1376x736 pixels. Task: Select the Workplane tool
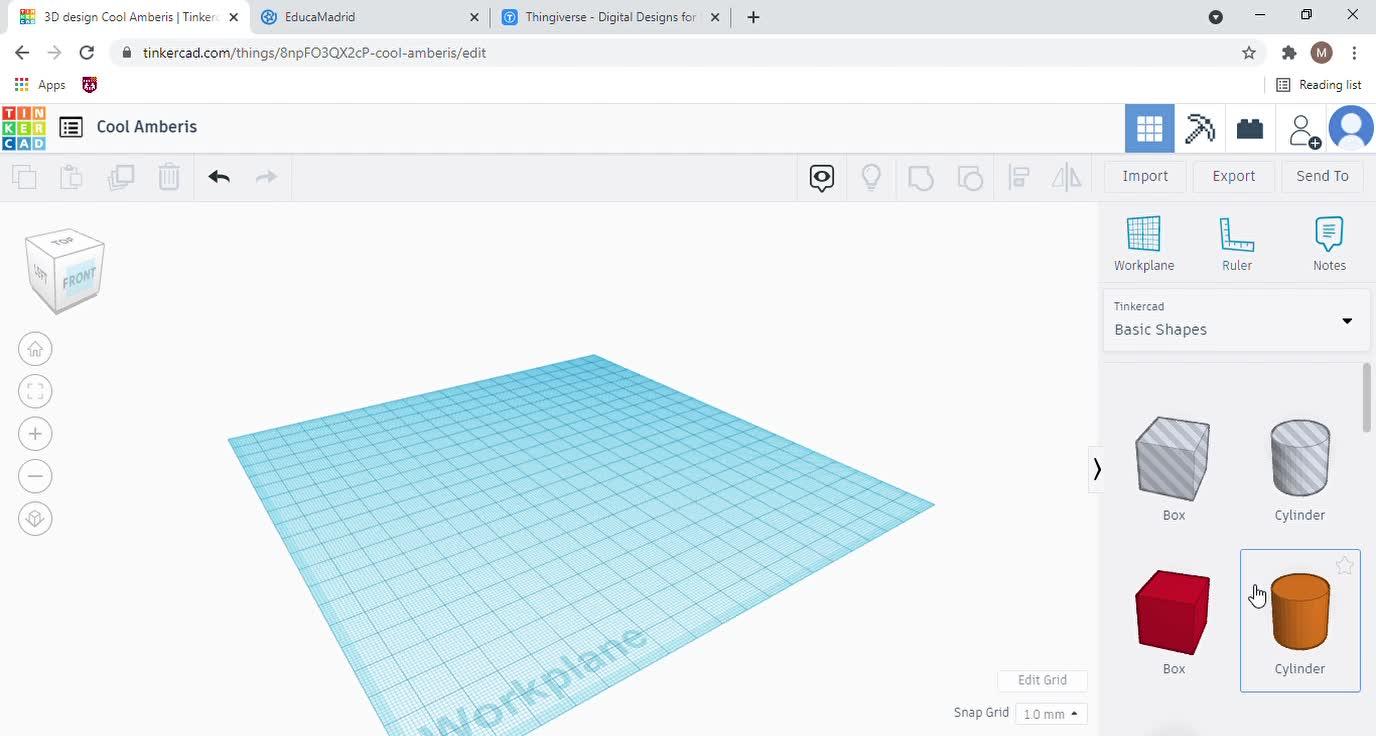[x=1144, y=244]
